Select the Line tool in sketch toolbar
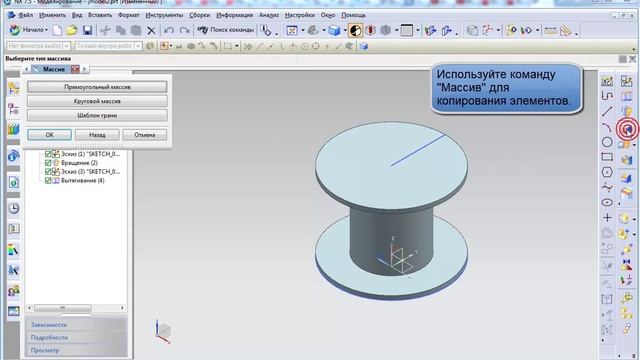The height and width of the screenshot is (360, 640). click(x=607, y=111)
